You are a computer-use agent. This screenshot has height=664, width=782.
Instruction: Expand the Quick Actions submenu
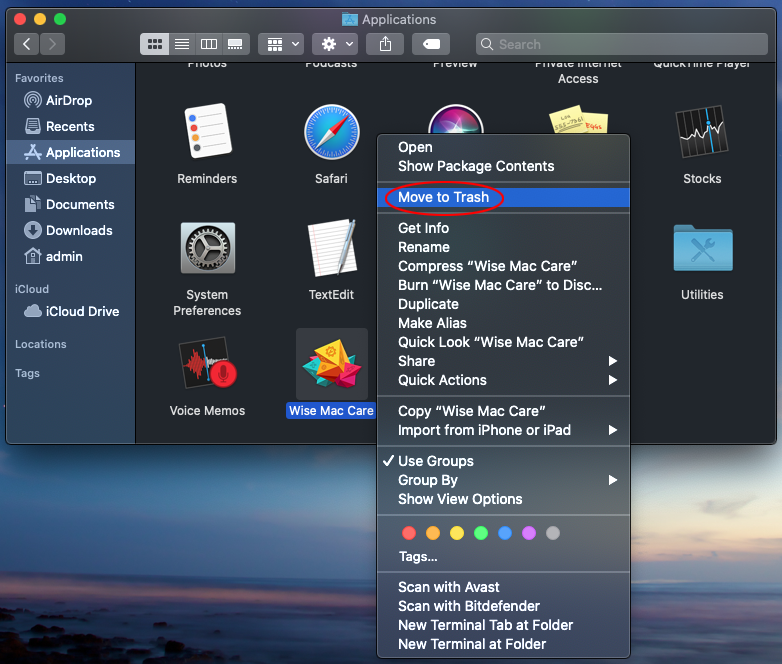pos(504,380)
